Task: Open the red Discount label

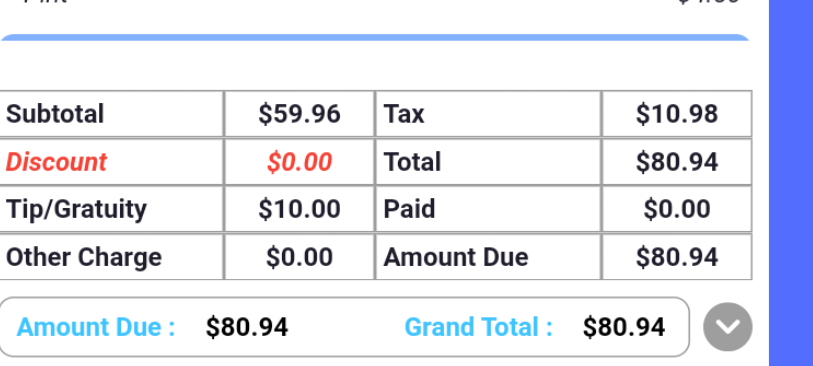Action: point(56,162)
